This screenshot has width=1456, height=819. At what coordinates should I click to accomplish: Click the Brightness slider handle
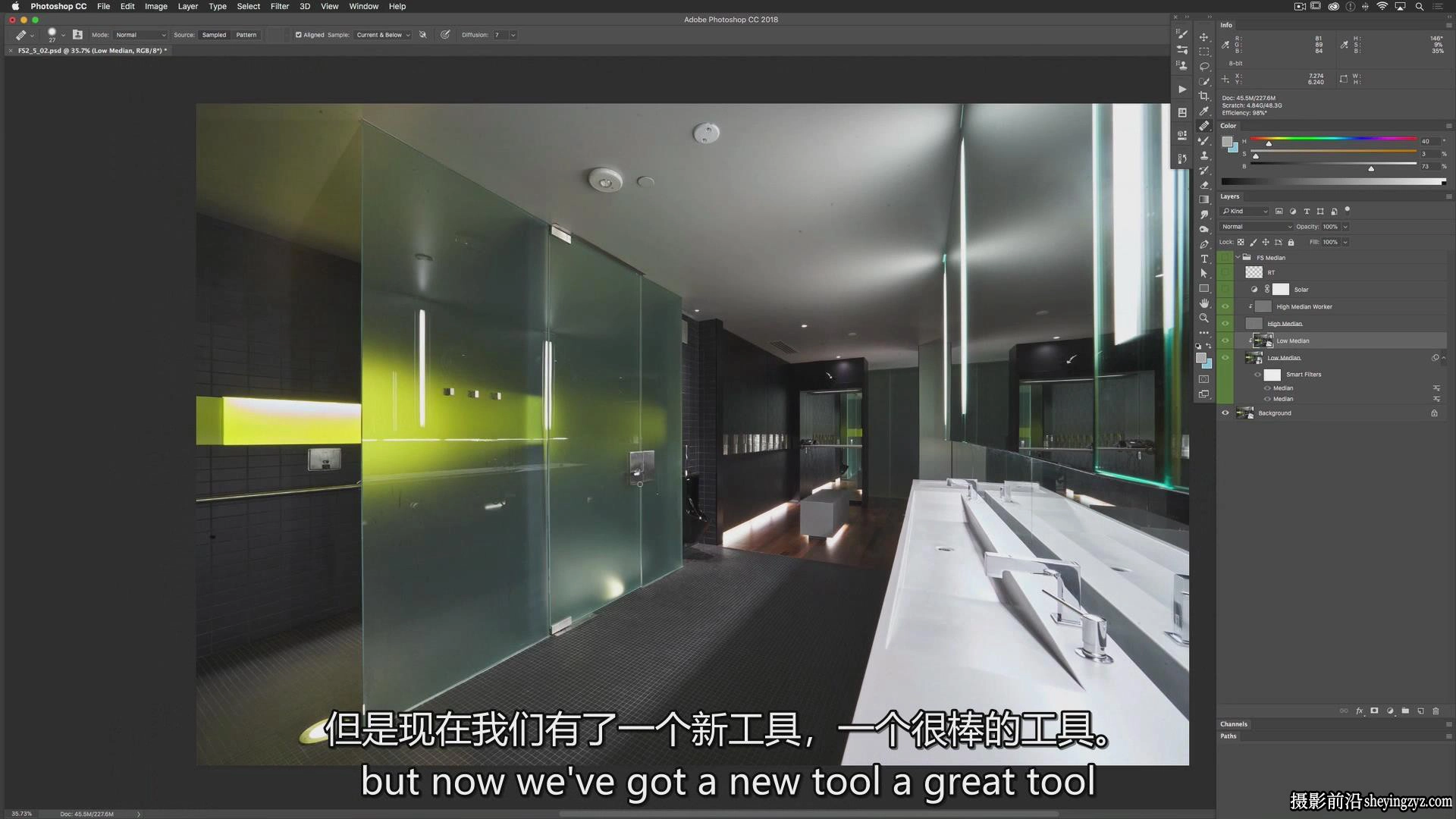(1371, 168)
